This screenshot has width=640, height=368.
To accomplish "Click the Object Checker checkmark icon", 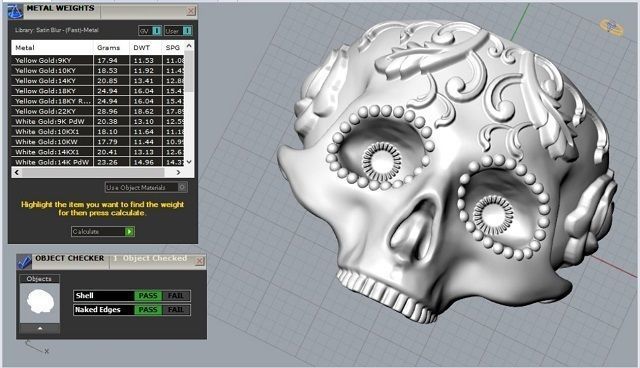I will coord(24,262).
